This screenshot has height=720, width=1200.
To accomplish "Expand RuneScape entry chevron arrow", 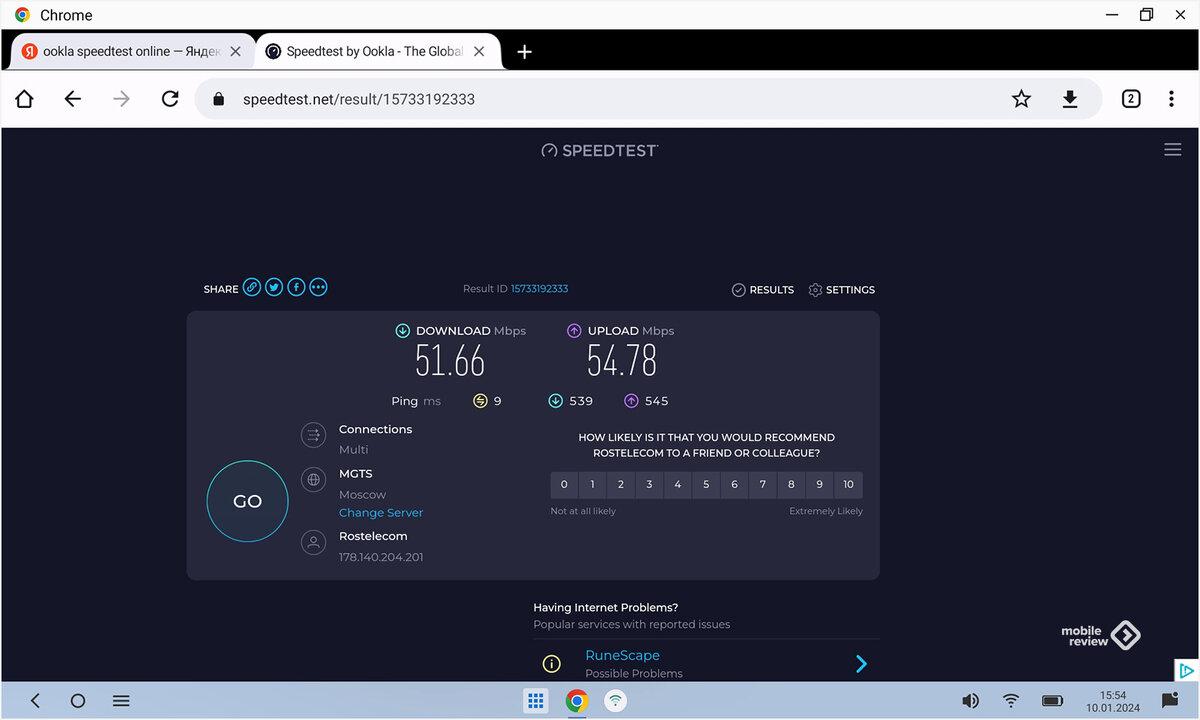I will 861,664.
